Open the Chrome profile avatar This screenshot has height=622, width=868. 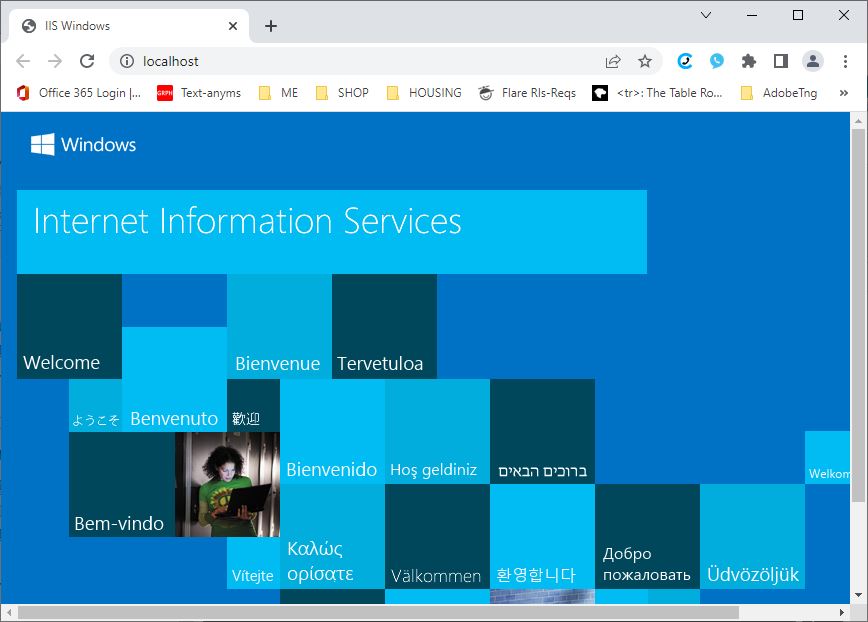(x=813, y=60)
